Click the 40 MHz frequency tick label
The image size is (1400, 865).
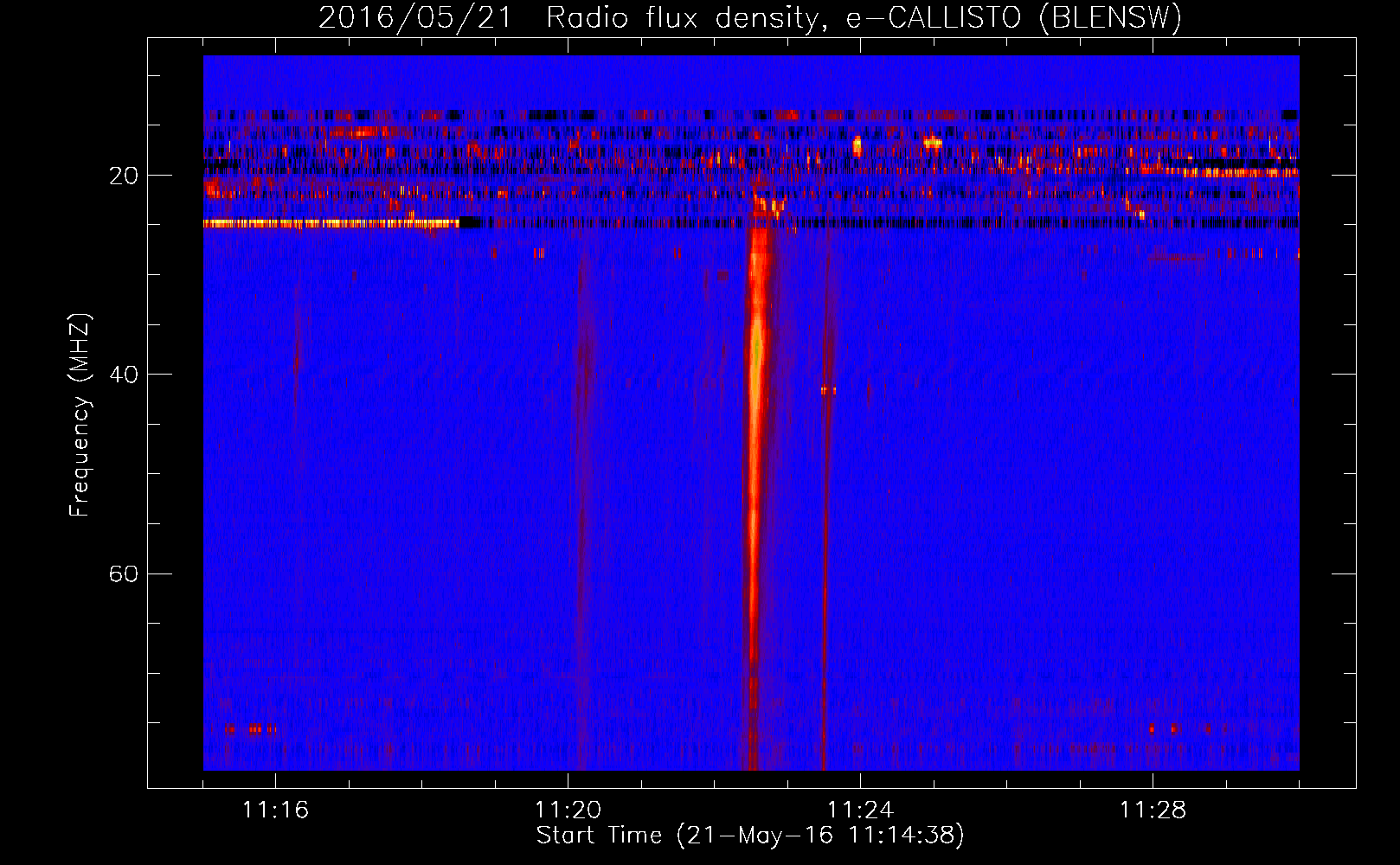tap(124, 375)
